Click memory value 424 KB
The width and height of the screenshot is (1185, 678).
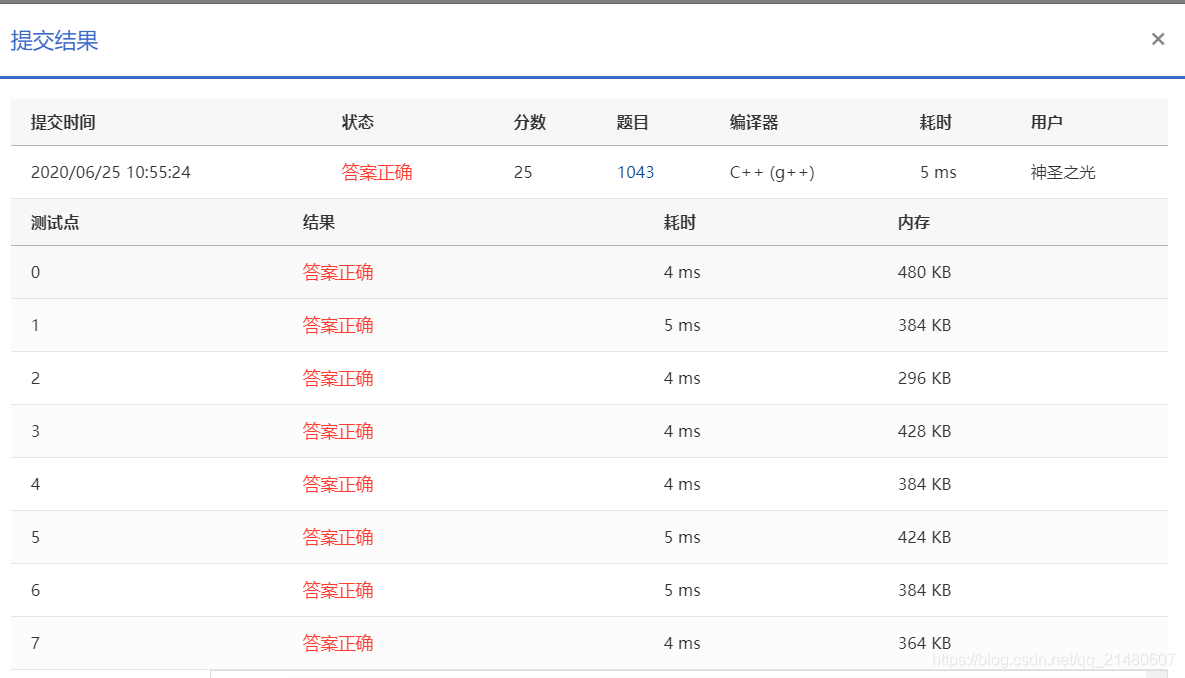[924, 537]
